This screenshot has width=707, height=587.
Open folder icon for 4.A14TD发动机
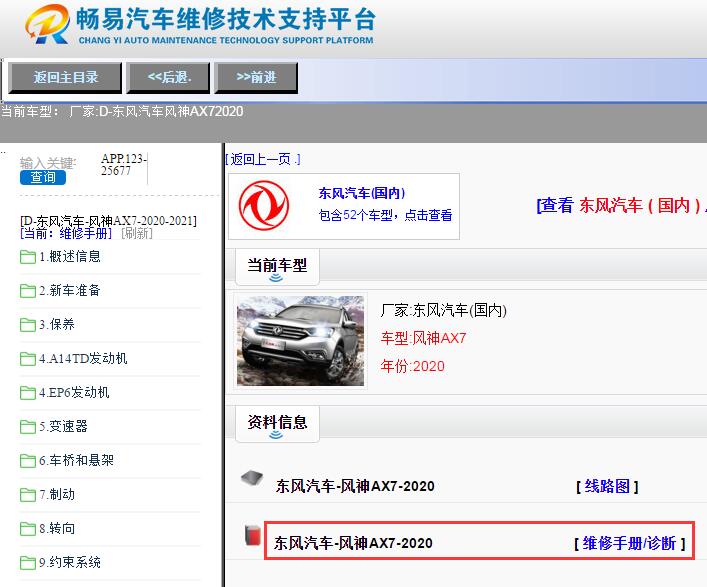coord(28,359)
